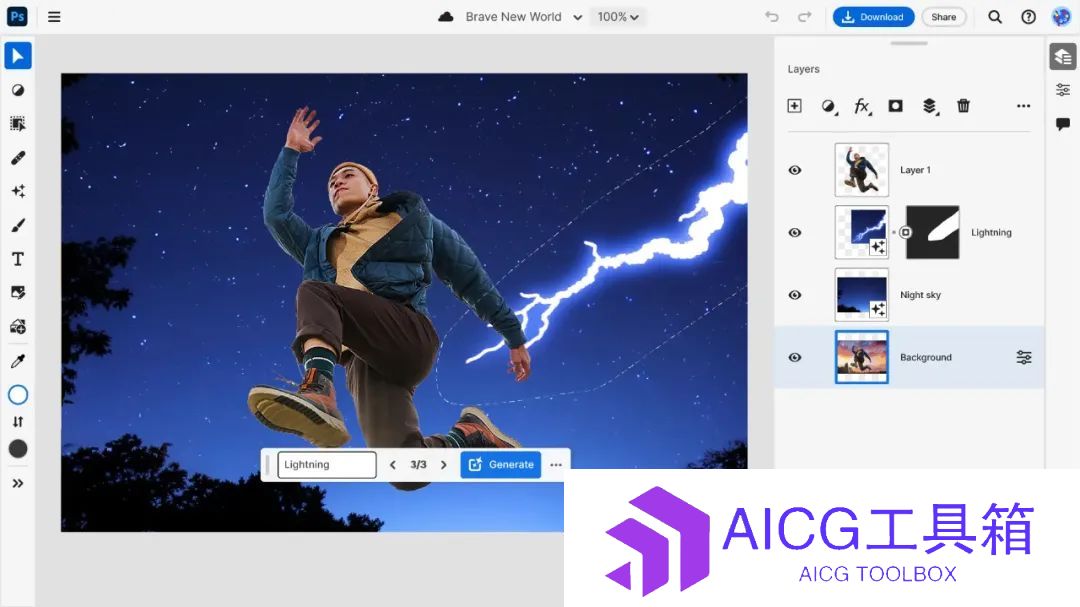
Task: Click the cloud document status icon
Action: pyautogui.click(x=446, y=17)
